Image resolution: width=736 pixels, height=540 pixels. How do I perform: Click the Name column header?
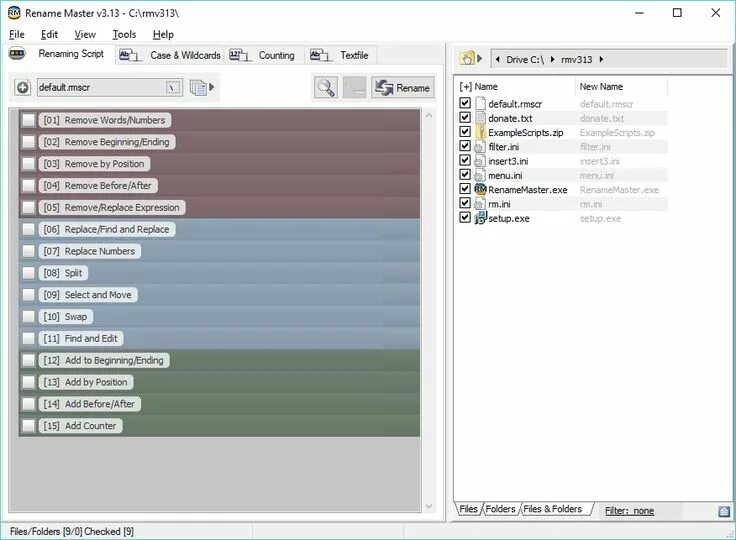[x=486, y=86]
